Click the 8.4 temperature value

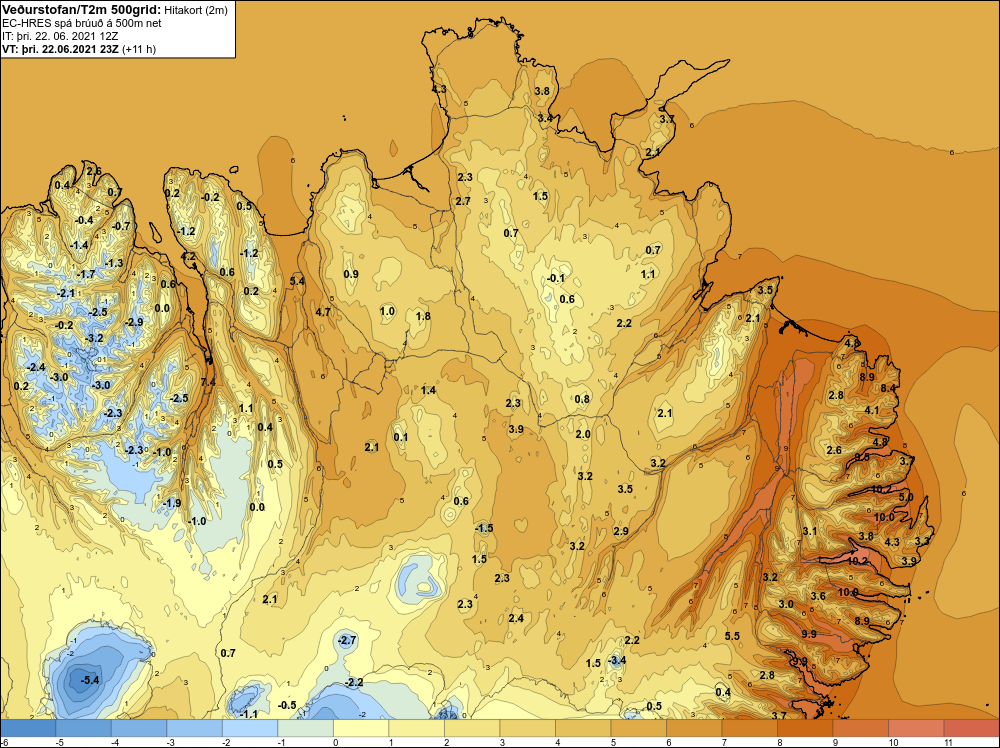(888, 388)
